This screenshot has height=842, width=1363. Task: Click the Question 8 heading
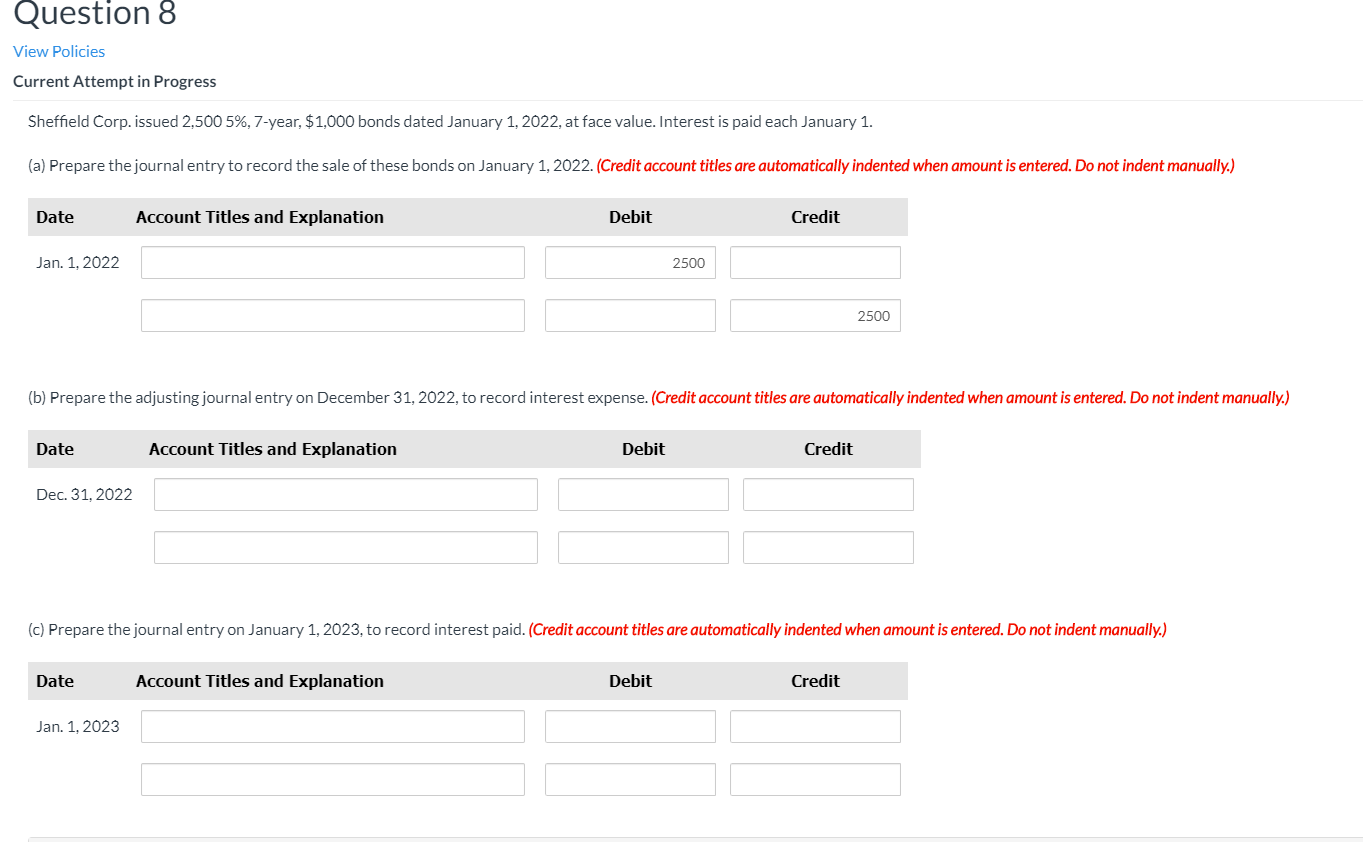tap(94, 14)
